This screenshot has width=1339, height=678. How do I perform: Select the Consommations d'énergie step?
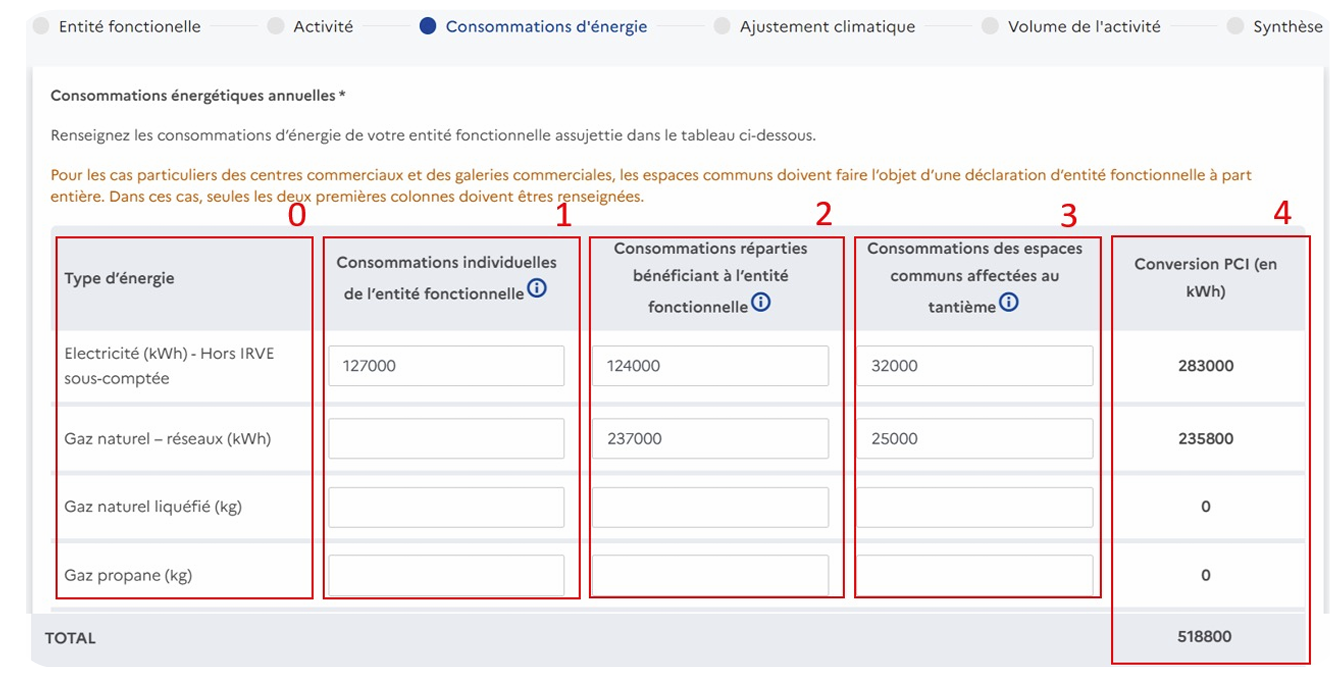click(x=545, y=27)
